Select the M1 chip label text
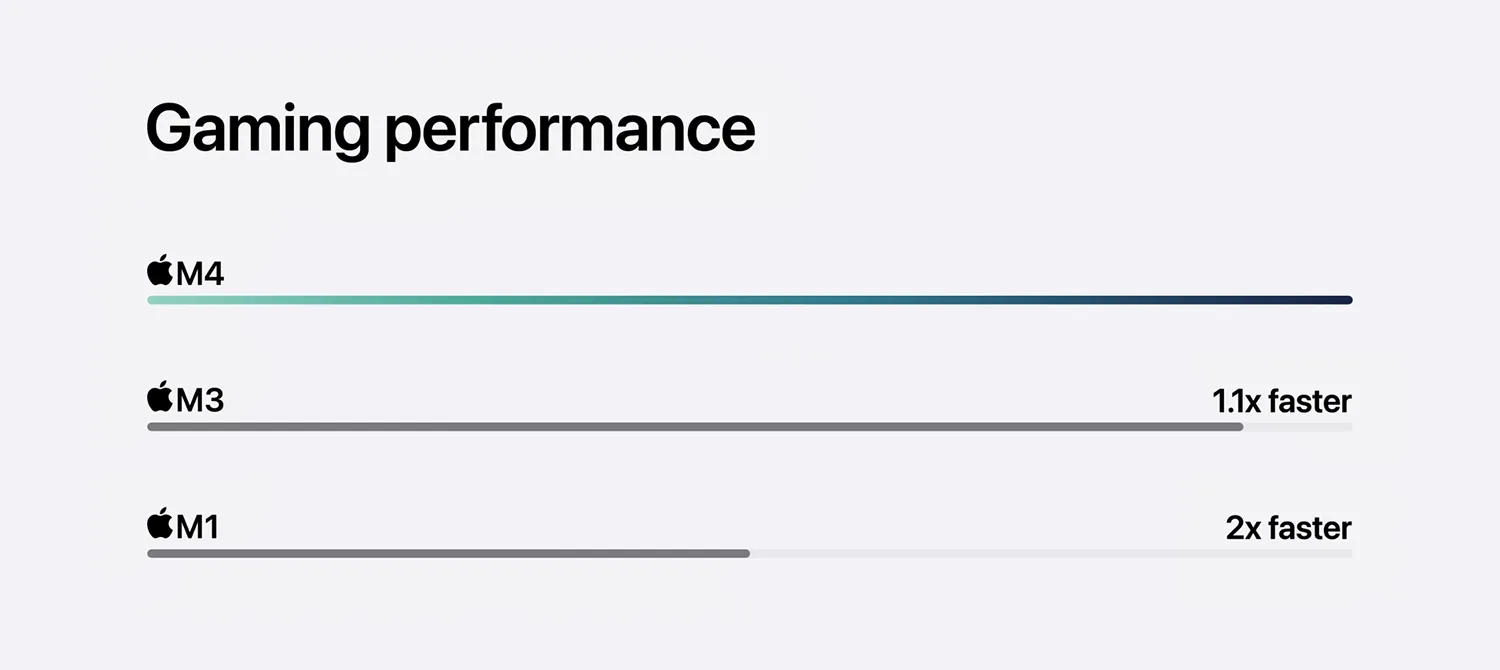 click(x=197, y=527)
